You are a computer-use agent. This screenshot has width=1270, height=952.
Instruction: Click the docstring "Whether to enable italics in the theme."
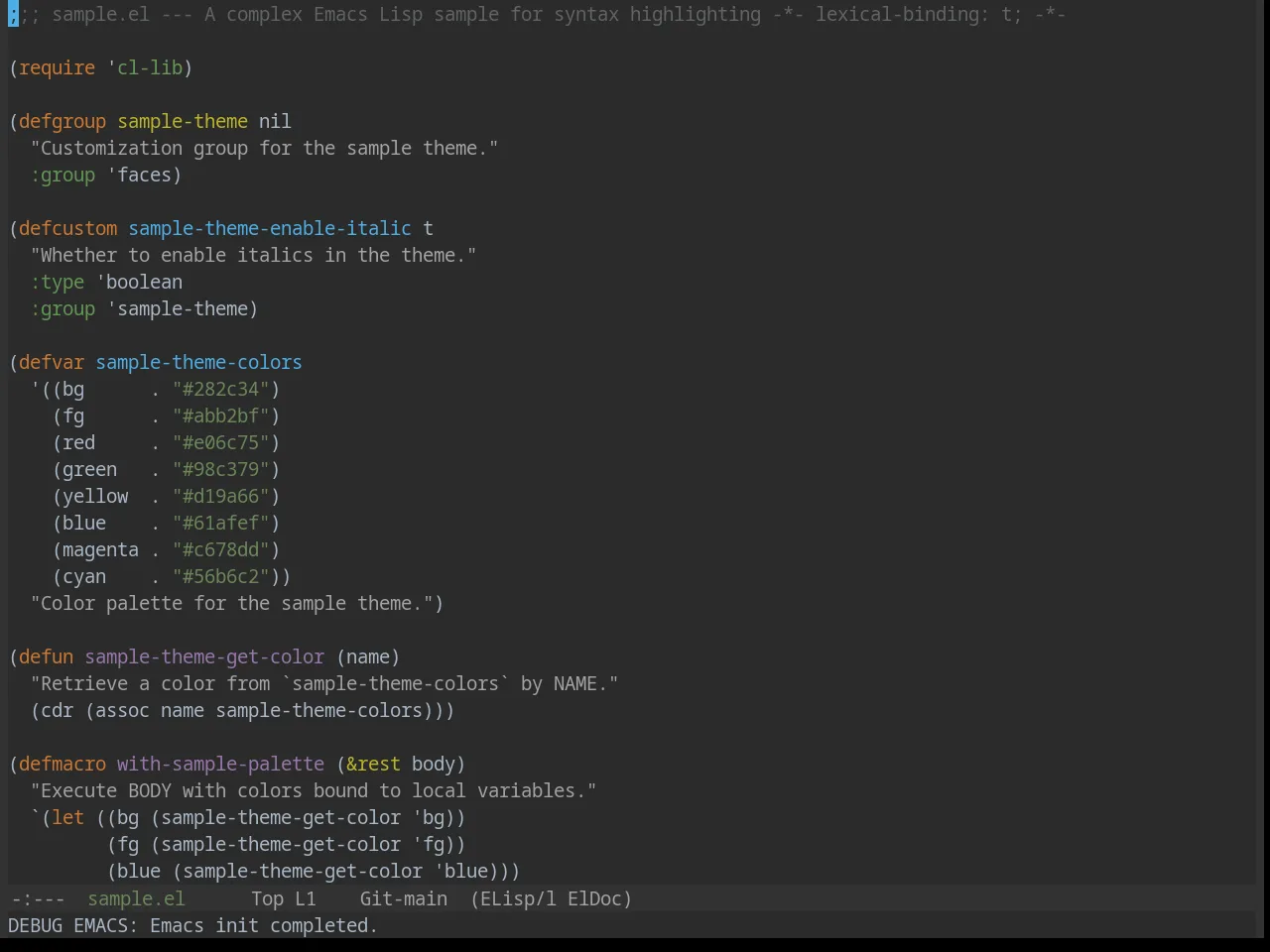(x=253, y=255)
